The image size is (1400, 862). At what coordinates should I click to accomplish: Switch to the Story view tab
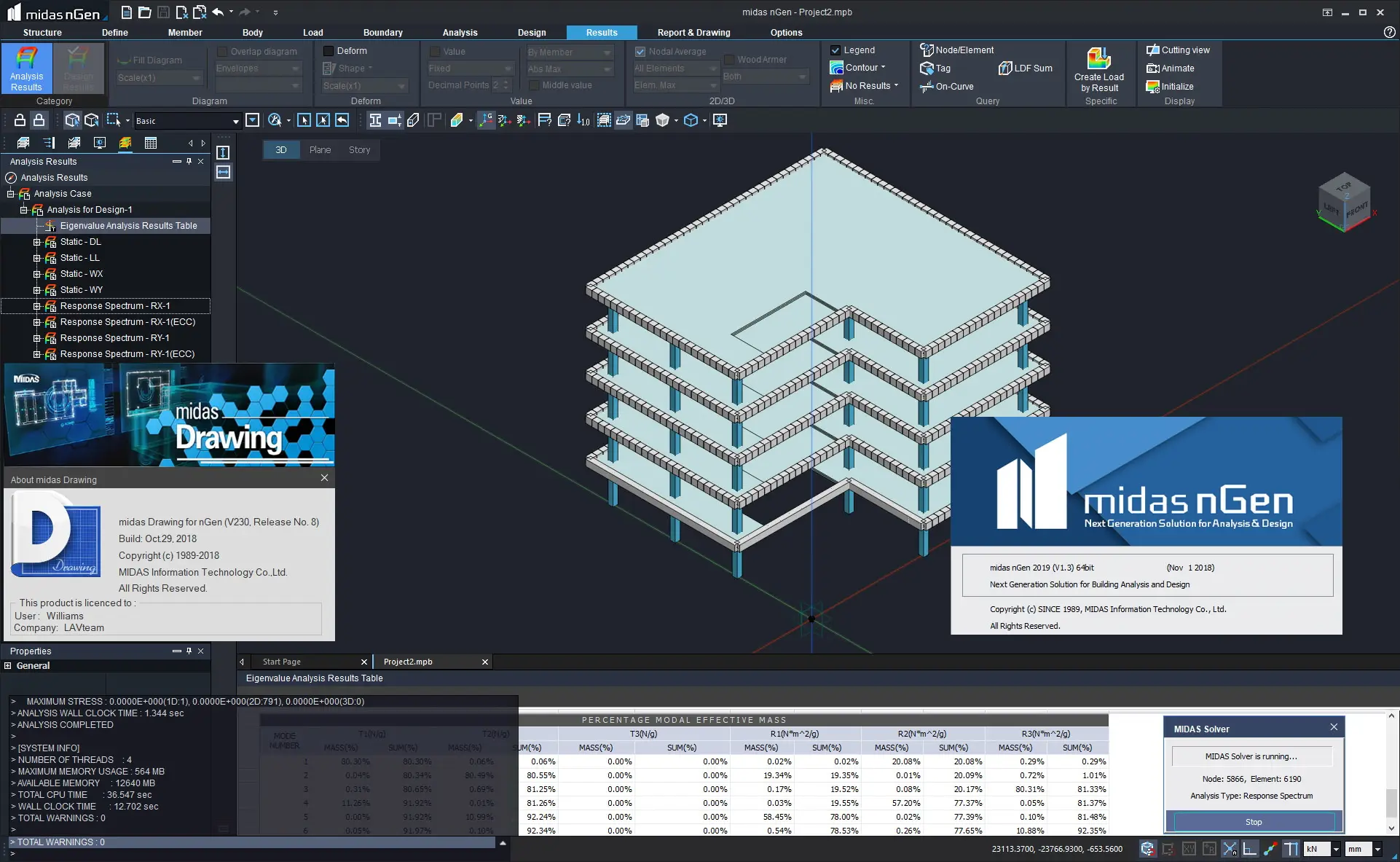(359, 150)
